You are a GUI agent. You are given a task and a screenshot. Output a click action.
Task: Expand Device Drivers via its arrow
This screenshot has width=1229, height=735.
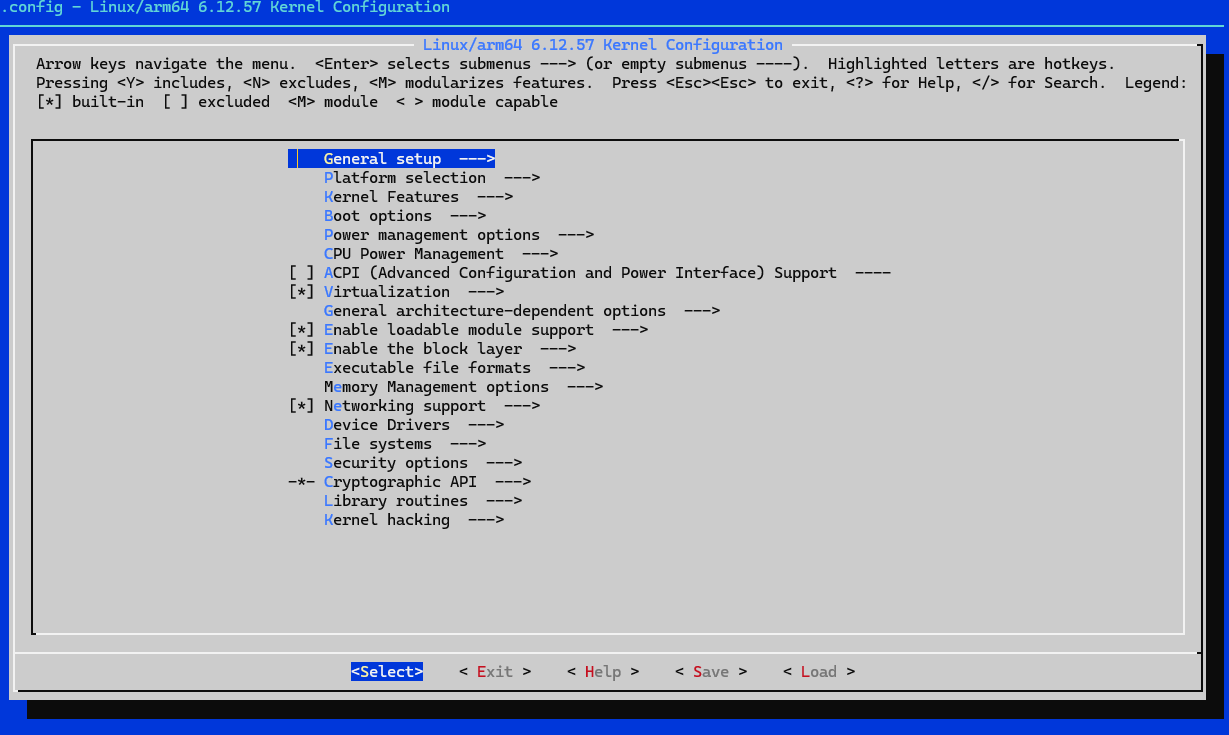[486, 425]
